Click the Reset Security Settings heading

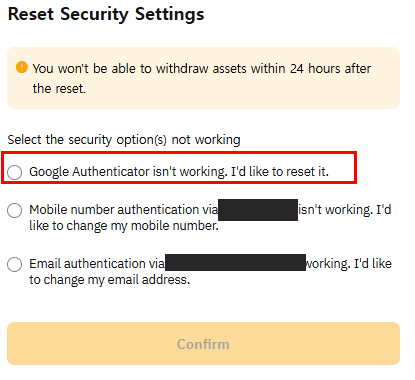(106, 14)
